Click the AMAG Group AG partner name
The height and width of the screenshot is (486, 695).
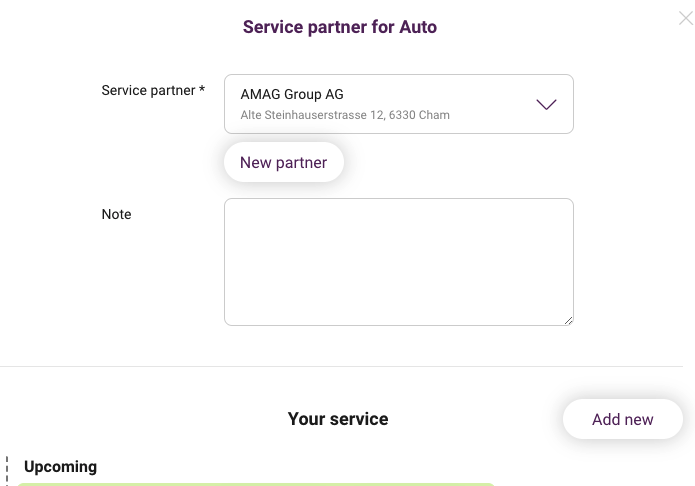[292, 94]
